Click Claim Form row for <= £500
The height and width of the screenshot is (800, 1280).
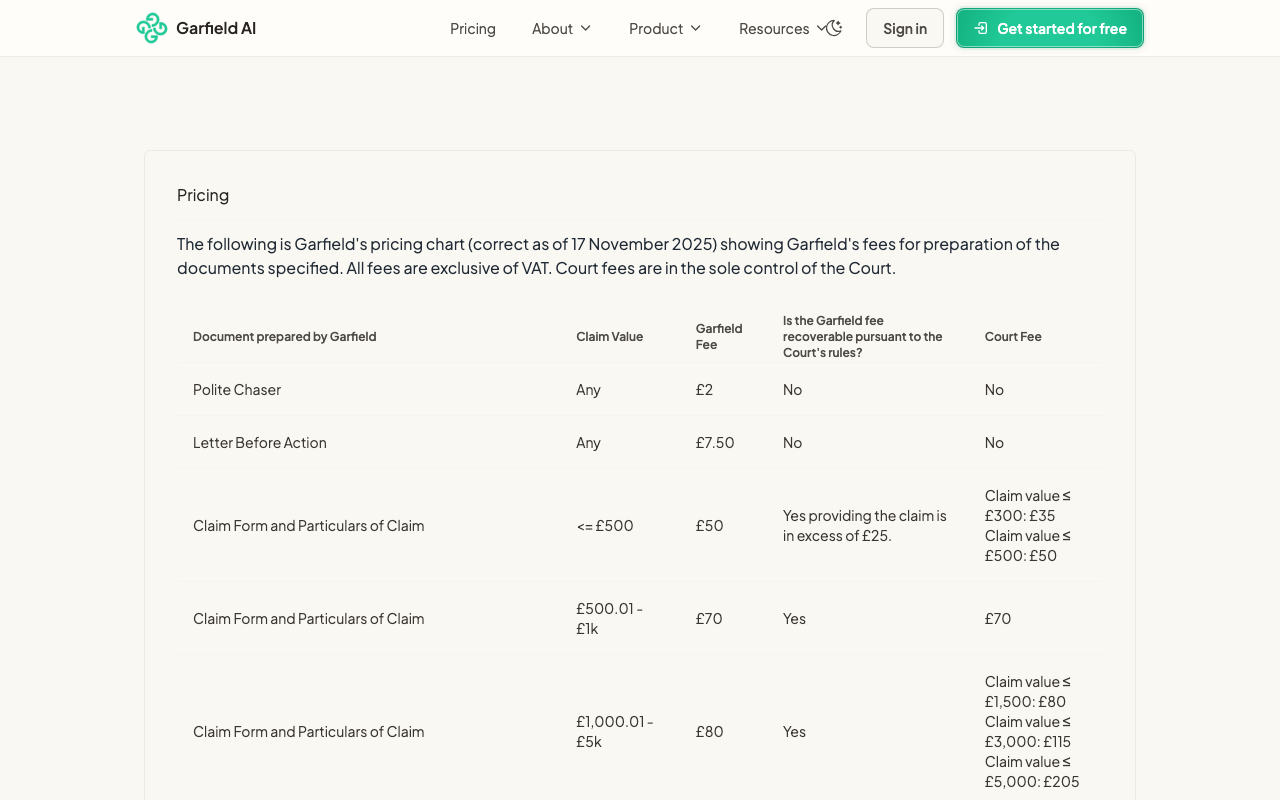point(309,526)
